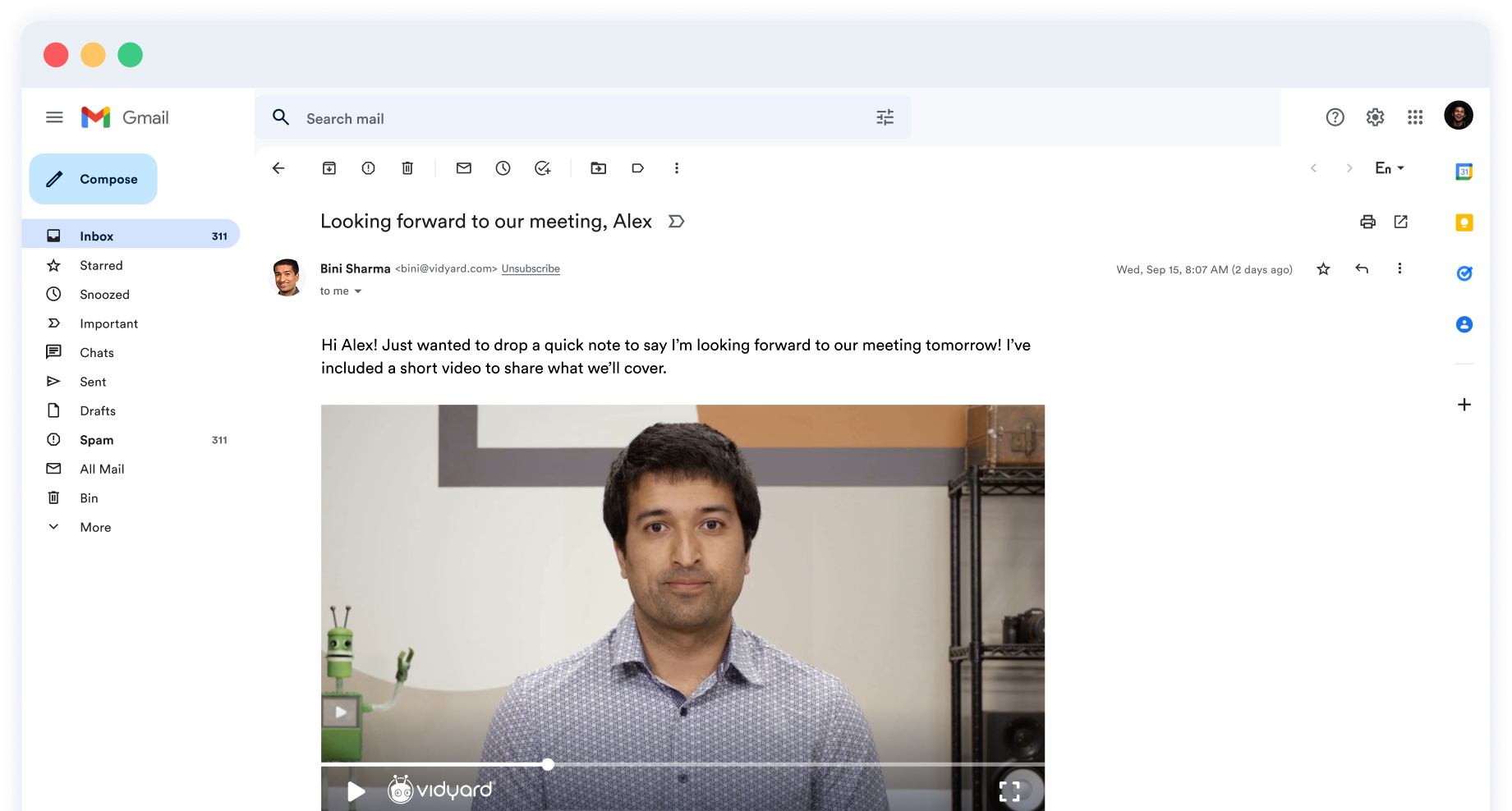Print the email conversation

1367,222
